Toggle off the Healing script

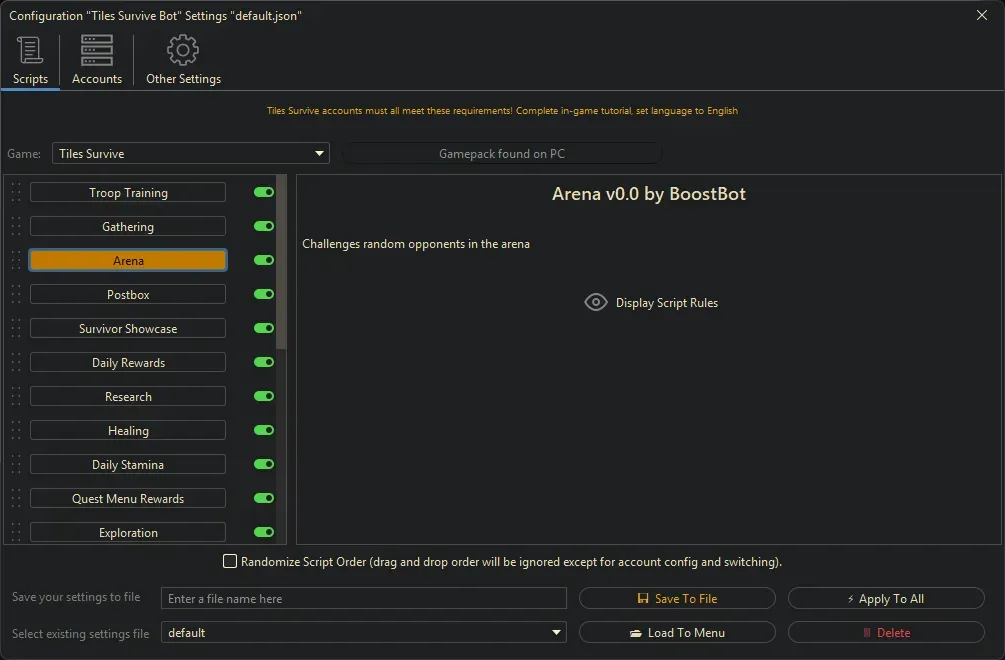[264, 431]
